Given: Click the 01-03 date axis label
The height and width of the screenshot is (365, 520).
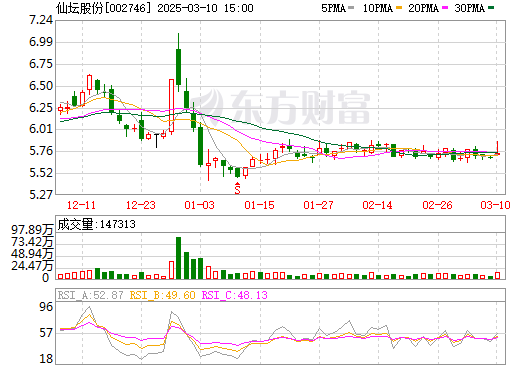Looking at the screenshot, I should pyautogui.click(x=199, y=205).
